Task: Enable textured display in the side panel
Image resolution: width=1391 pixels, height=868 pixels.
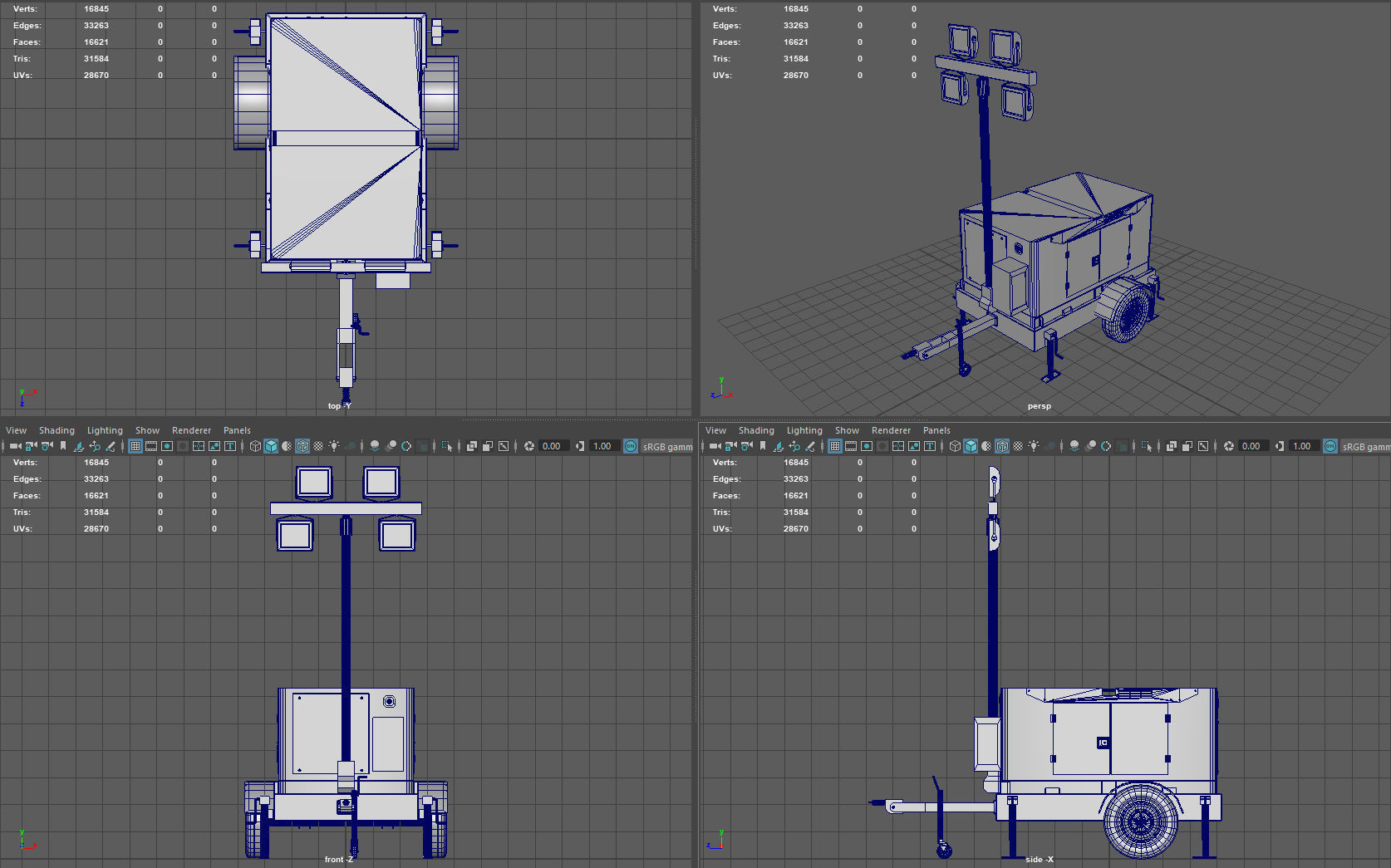Action: (x=1018, y=446)
